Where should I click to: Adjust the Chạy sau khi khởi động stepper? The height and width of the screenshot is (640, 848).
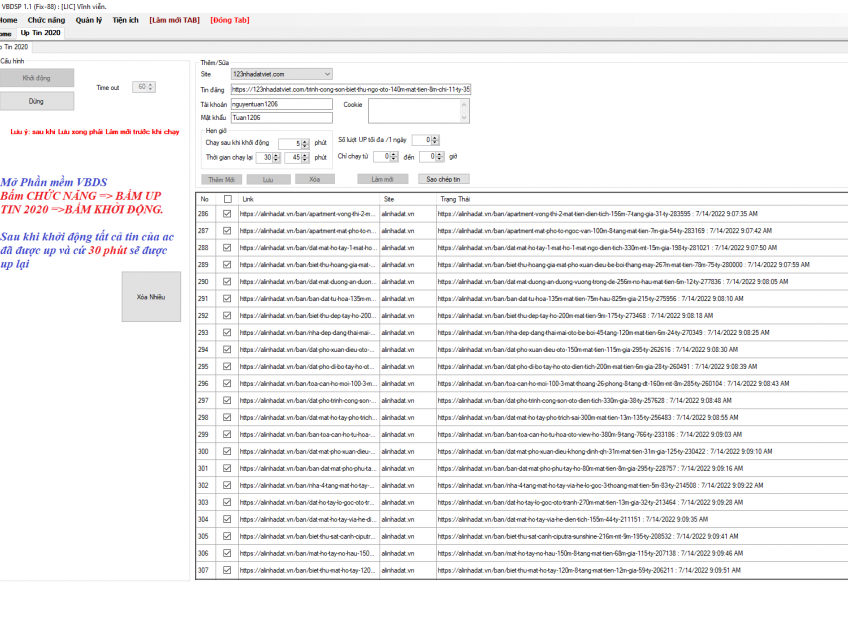[x=308, y=143]
